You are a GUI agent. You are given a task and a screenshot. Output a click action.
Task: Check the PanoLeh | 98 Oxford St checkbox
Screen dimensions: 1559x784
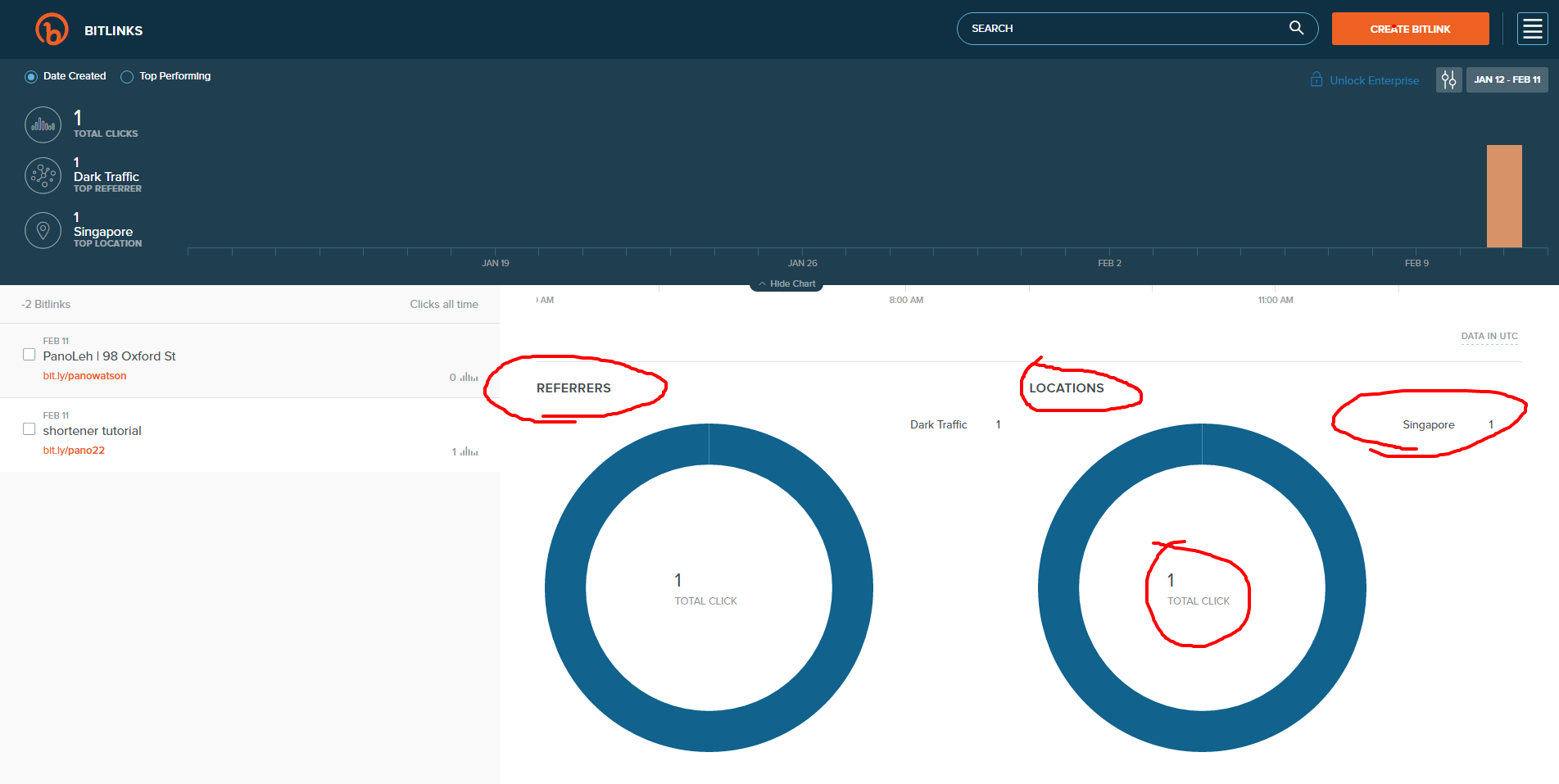click(29, 355)
